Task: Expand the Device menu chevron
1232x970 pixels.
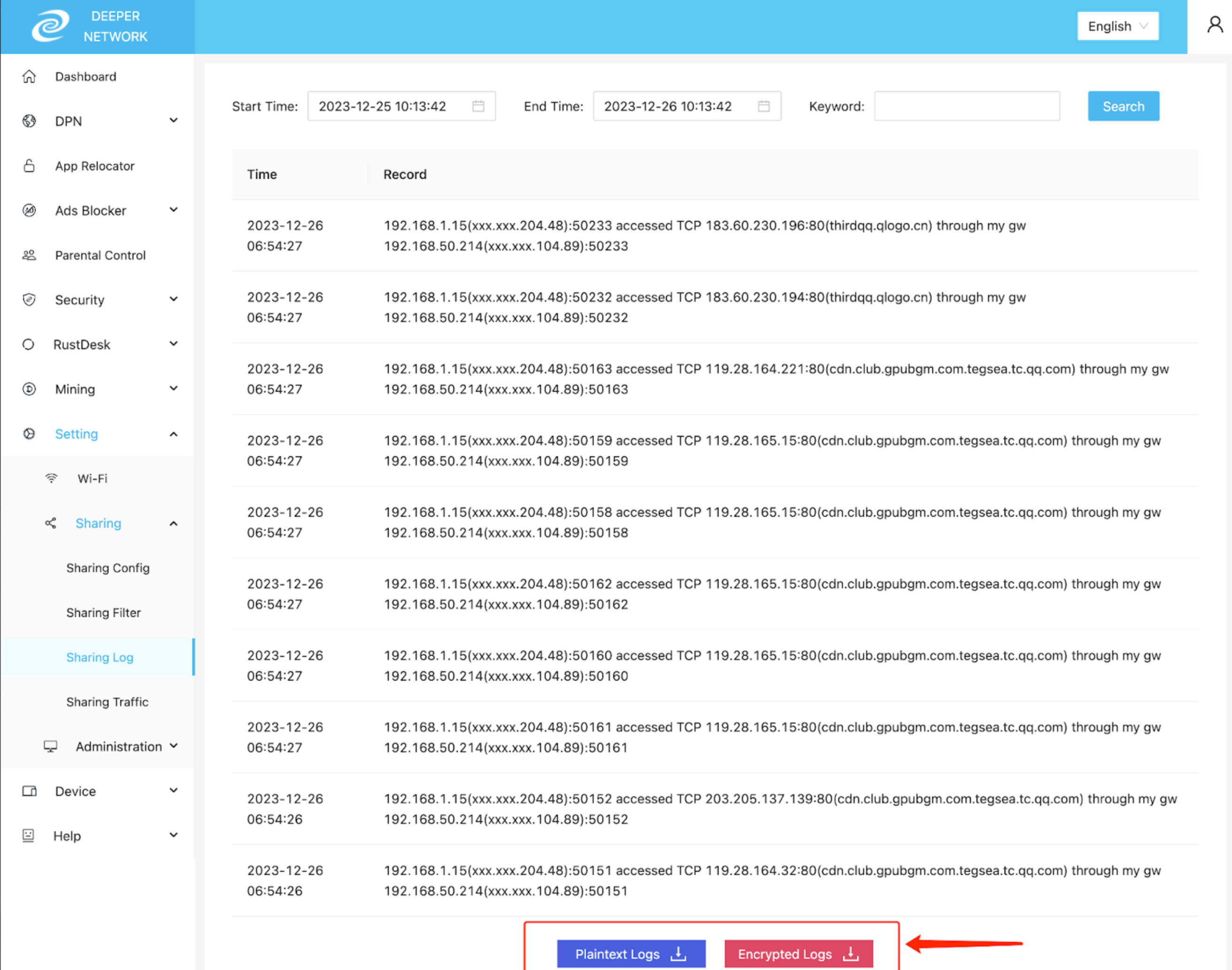Action: (x=174, y=791)
